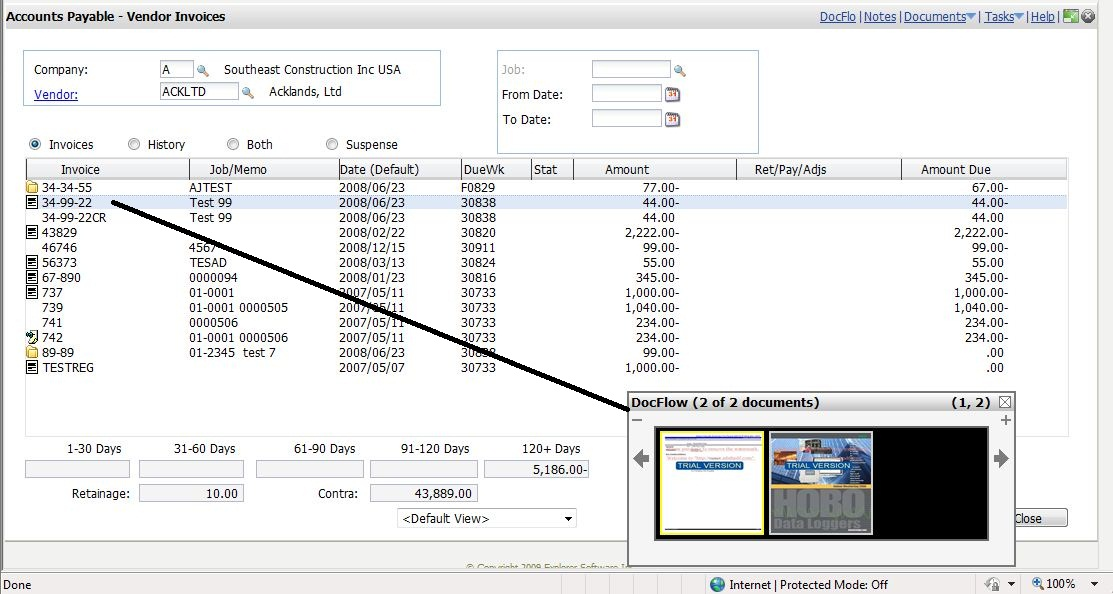Open the From Date calendar picker

(672, 94)
